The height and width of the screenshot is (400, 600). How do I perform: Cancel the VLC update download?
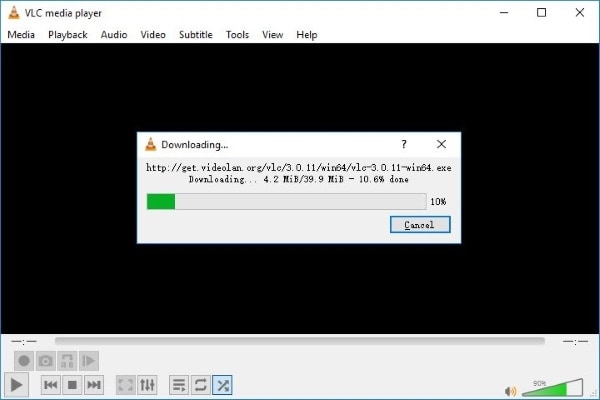pos(420,225)
